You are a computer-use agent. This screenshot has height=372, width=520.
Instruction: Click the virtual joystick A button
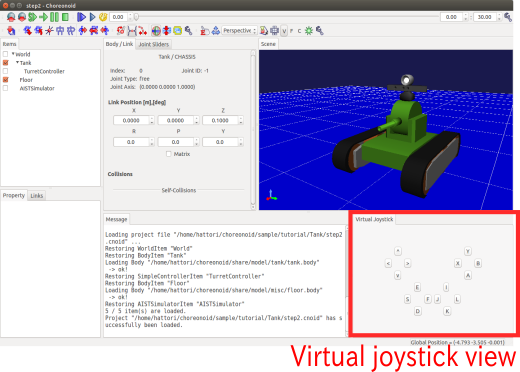coord(468,275)
